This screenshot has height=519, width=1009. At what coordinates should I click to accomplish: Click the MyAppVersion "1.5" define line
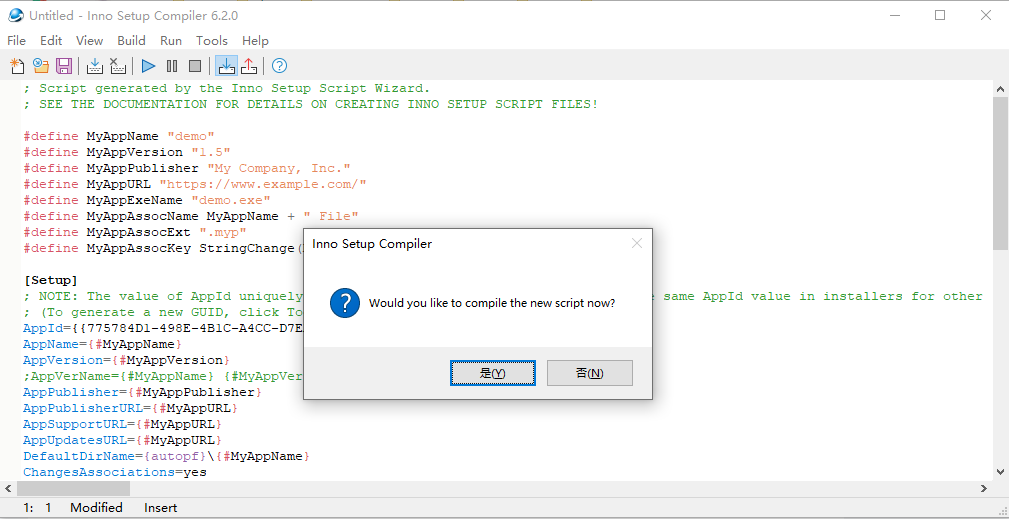(127, 152)
